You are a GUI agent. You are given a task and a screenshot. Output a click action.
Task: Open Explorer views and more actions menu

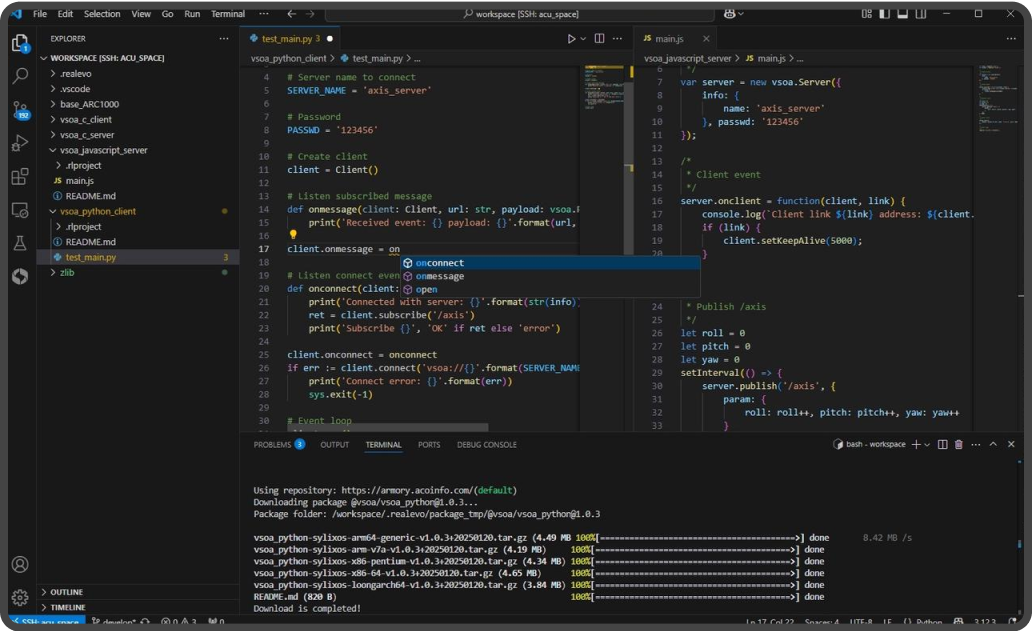coord(224,39)
